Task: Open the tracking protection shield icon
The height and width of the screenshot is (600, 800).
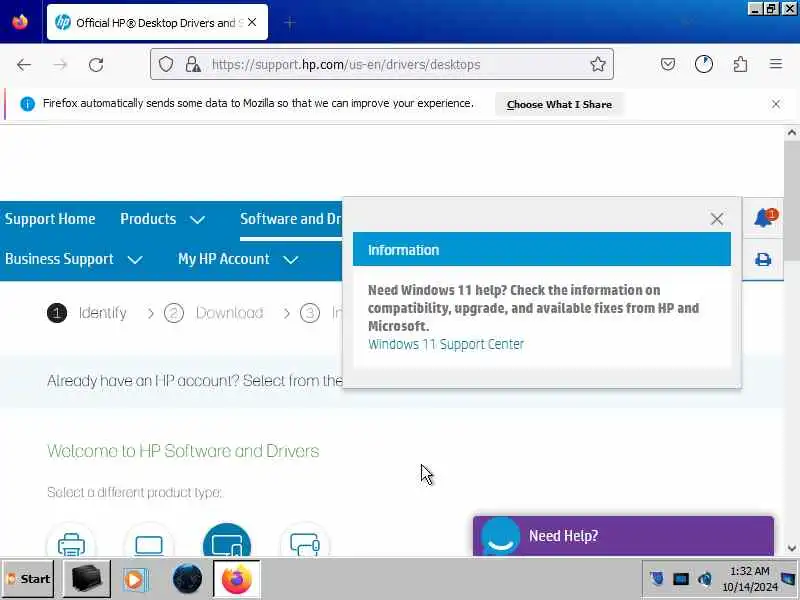Action: tap(166, 64)
